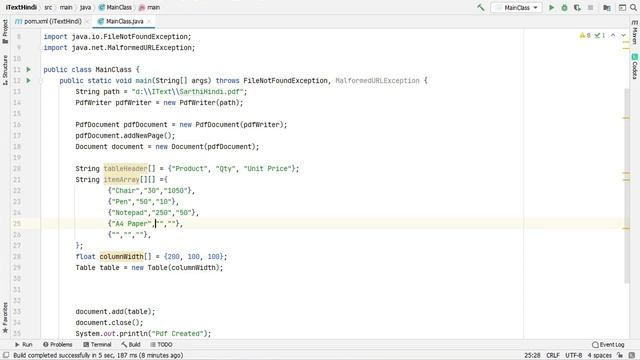Click the document.add(table) line

[115, 312]
